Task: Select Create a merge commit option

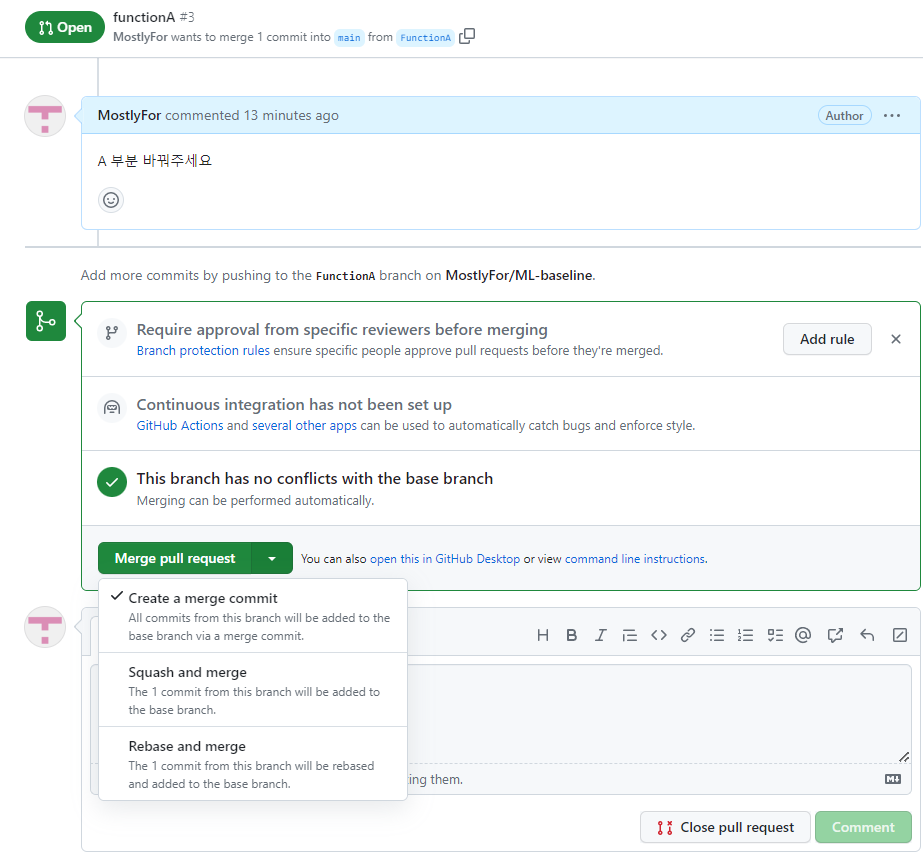Action: [253, 616]
